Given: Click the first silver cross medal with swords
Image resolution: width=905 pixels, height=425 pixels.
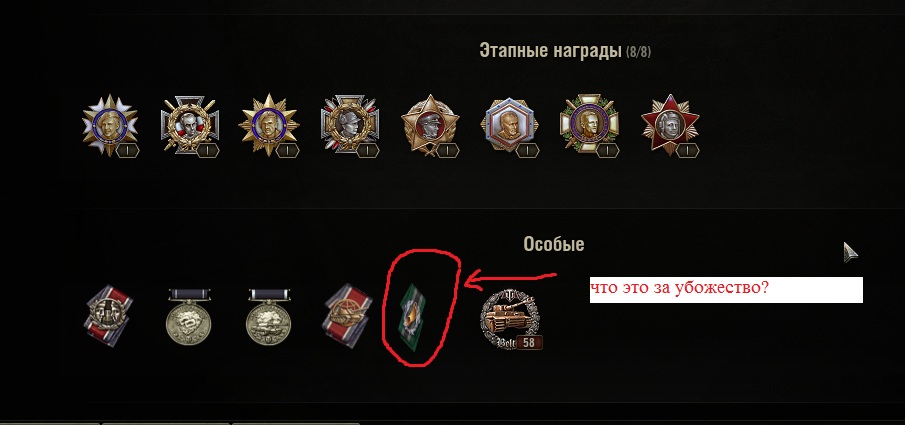Looking at the screenshot, I should pos(189,125).
